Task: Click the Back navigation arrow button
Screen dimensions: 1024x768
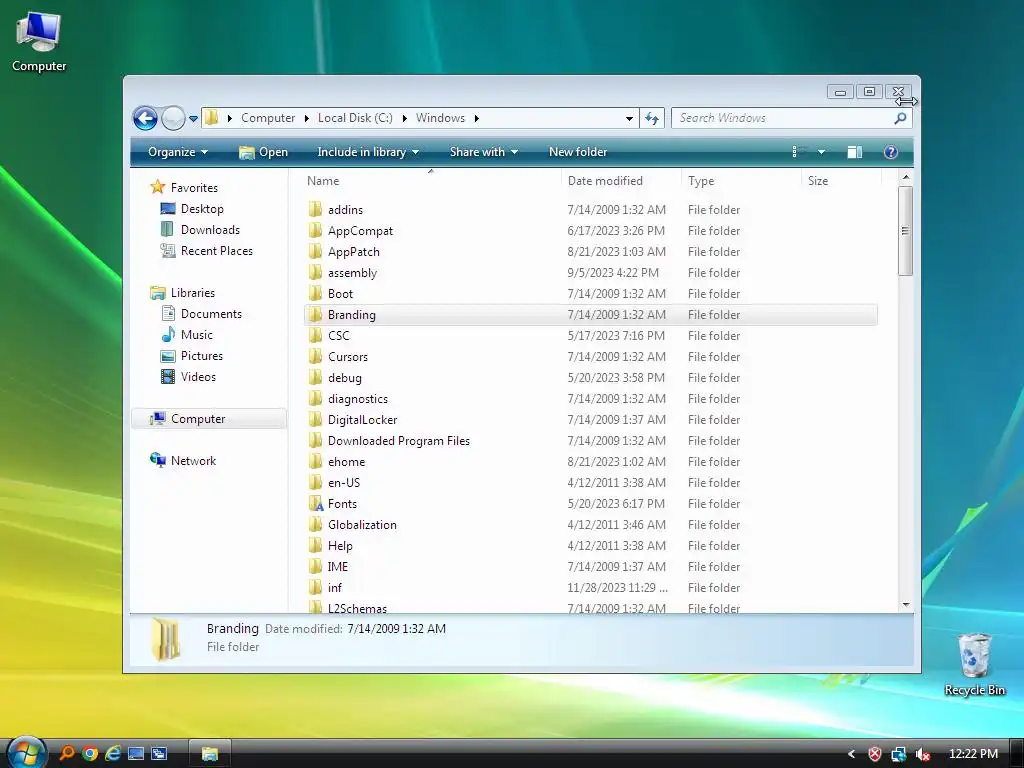Action: tap(145, 118)
